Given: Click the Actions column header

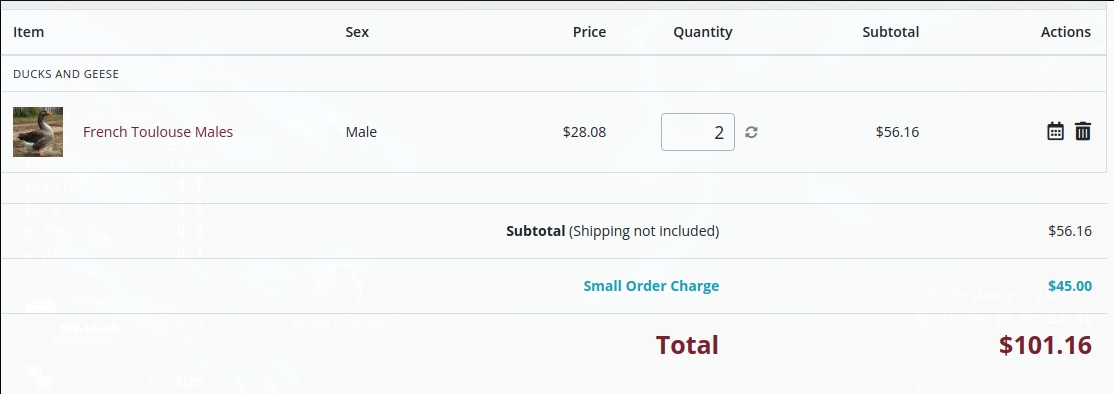Looking at the screenshot, I should (1066, 32).
